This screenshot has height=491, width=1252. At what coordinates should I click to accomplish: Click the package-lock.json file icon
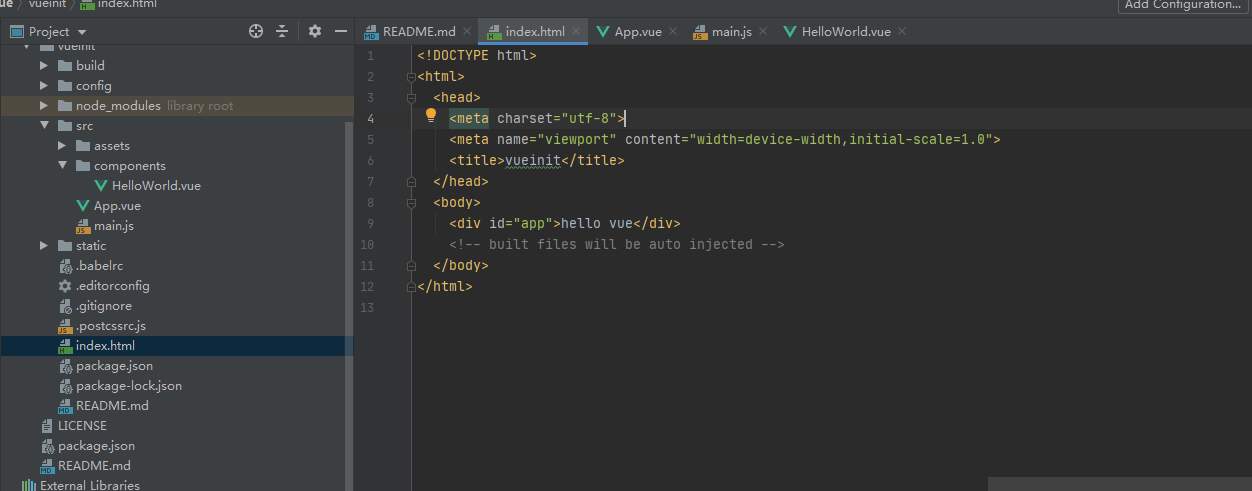pos(65,386)
